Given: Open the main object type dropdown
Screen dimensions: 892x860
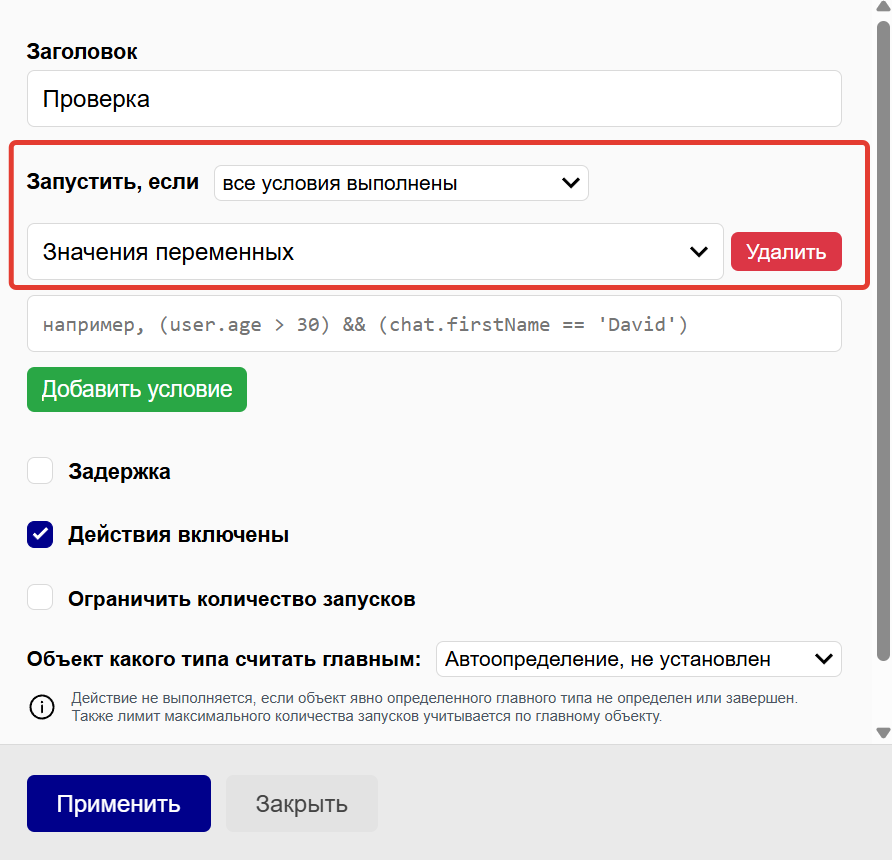Looking at the screenshot, I should pyautogui.click(x=638, y=659).
